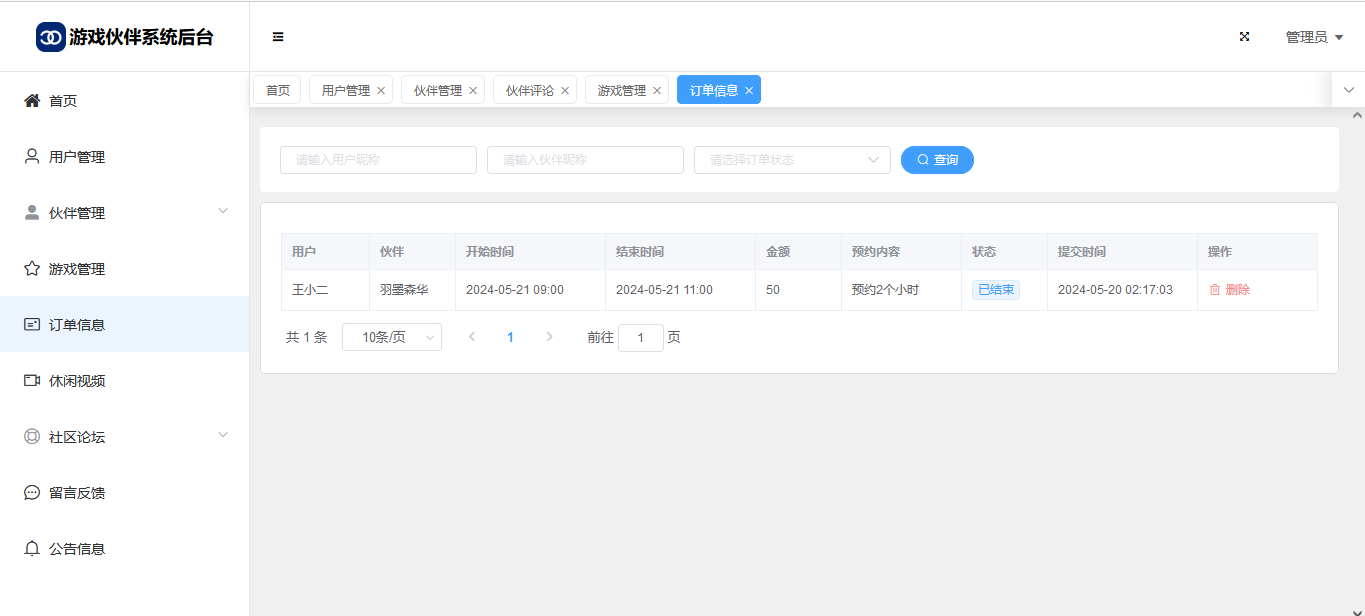Click the 请输入用户昵称 input field
This screenshot has height=616, width=1365.
coord(378,160)
